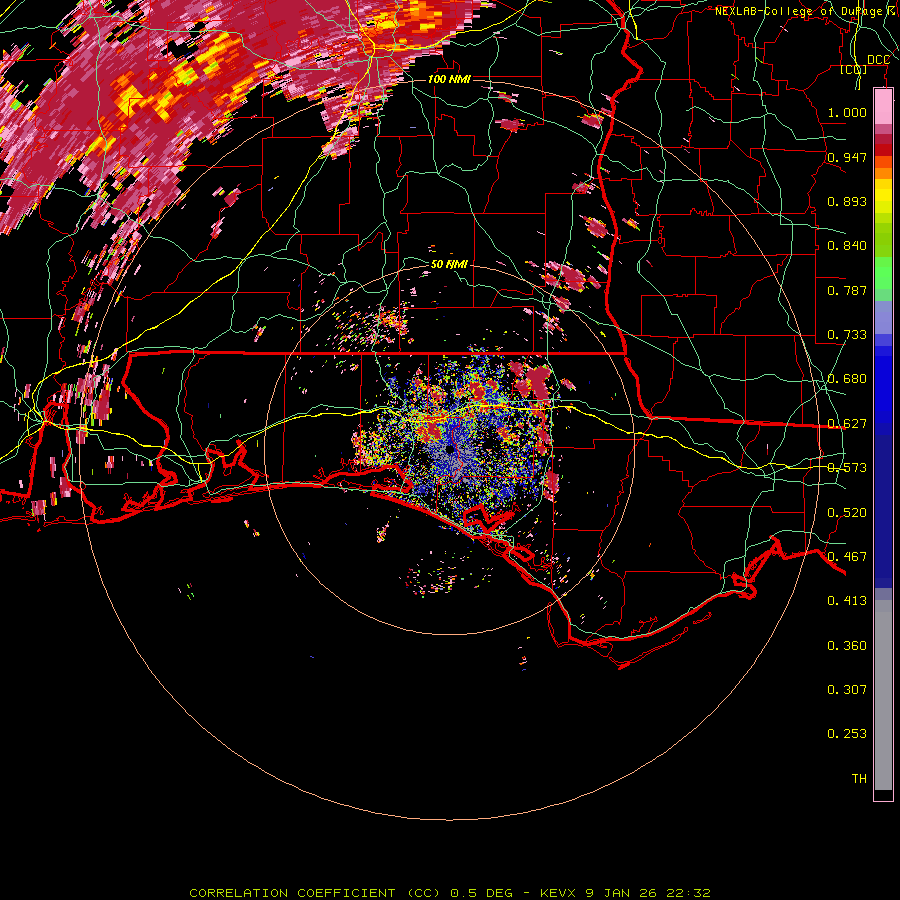Click the 0.413 legend value

[847, 601]
